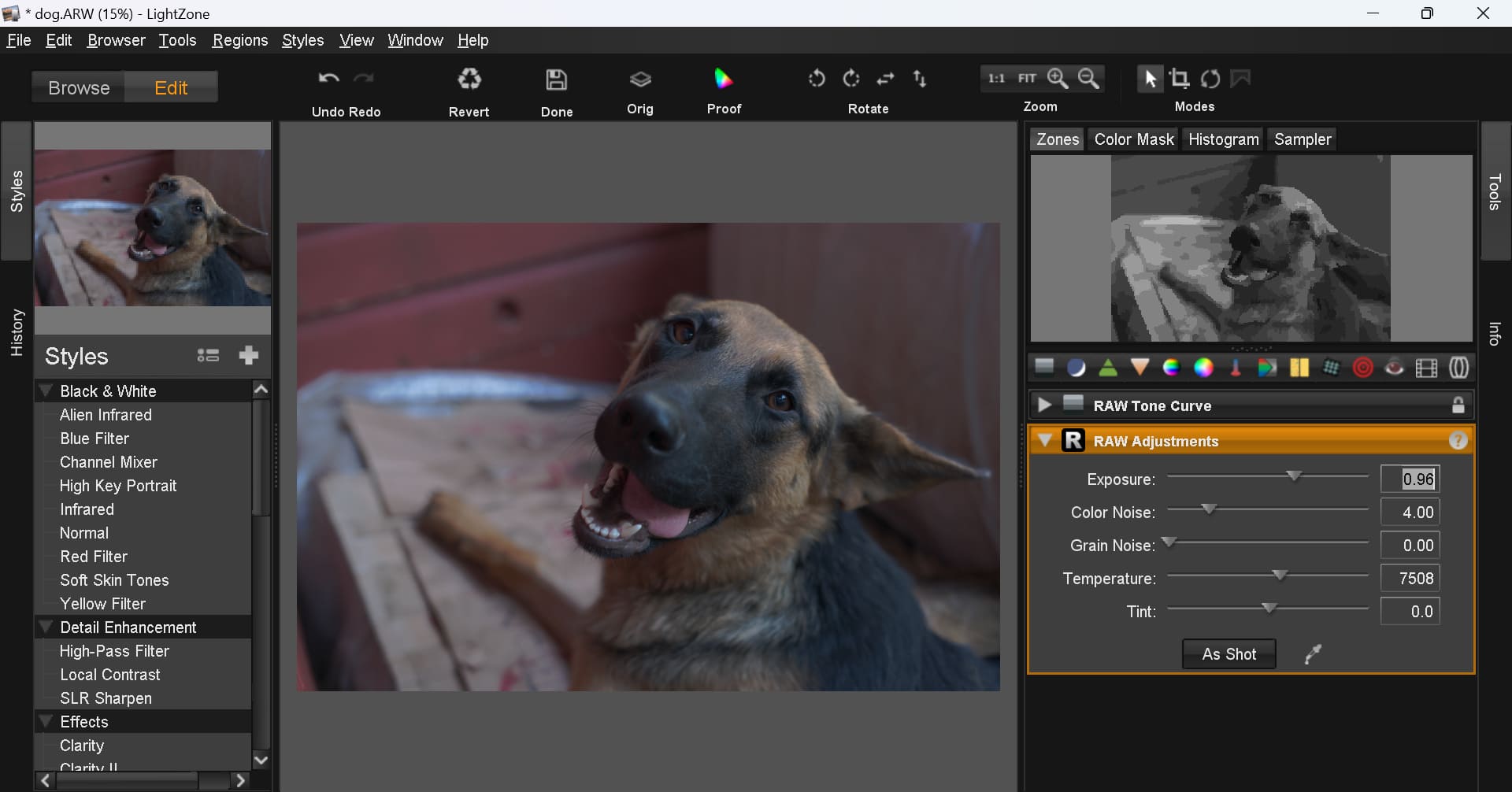Screen dimensions: 1512x792
Task: Expand the RAW Tone Curve tool
Action: (1044, 405)
